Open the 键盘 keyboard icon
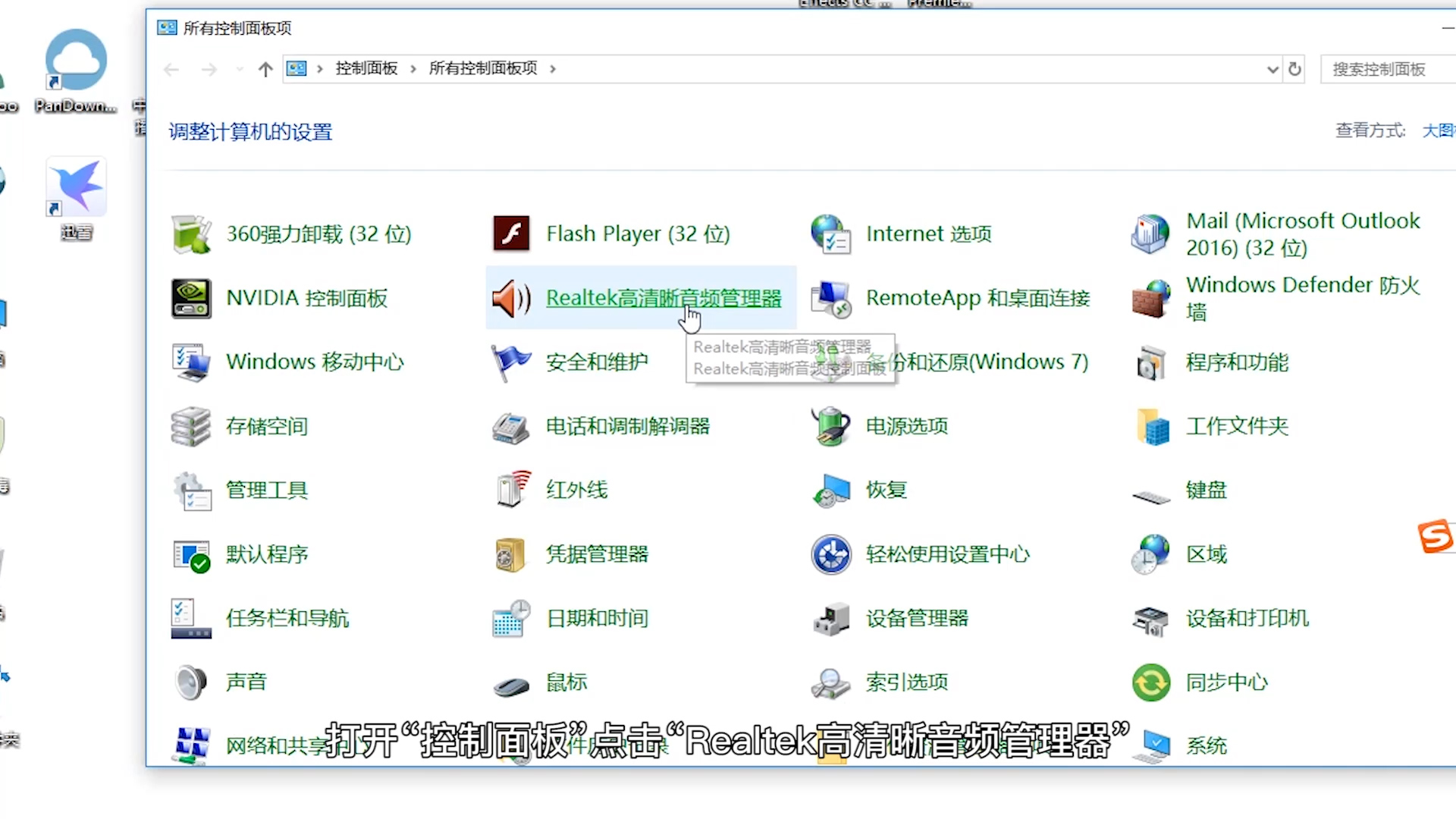Screen dimensions: 1456x819 click(1150, 496)
